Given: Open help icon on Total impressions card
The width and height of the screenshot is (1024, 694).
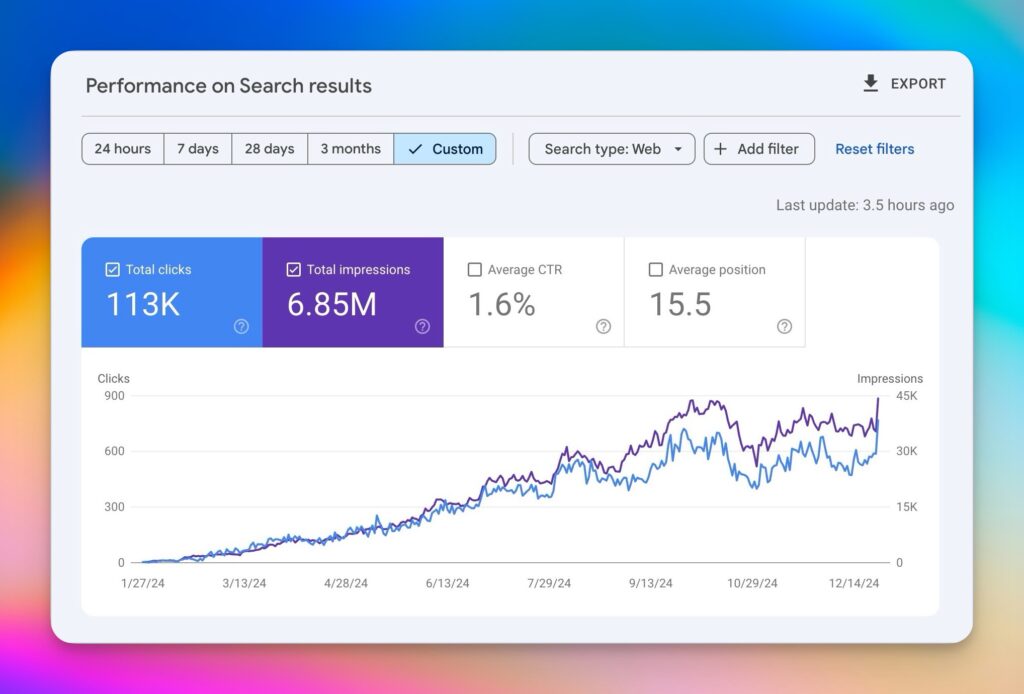Looking at the screenshot, I should click(422, 326).
